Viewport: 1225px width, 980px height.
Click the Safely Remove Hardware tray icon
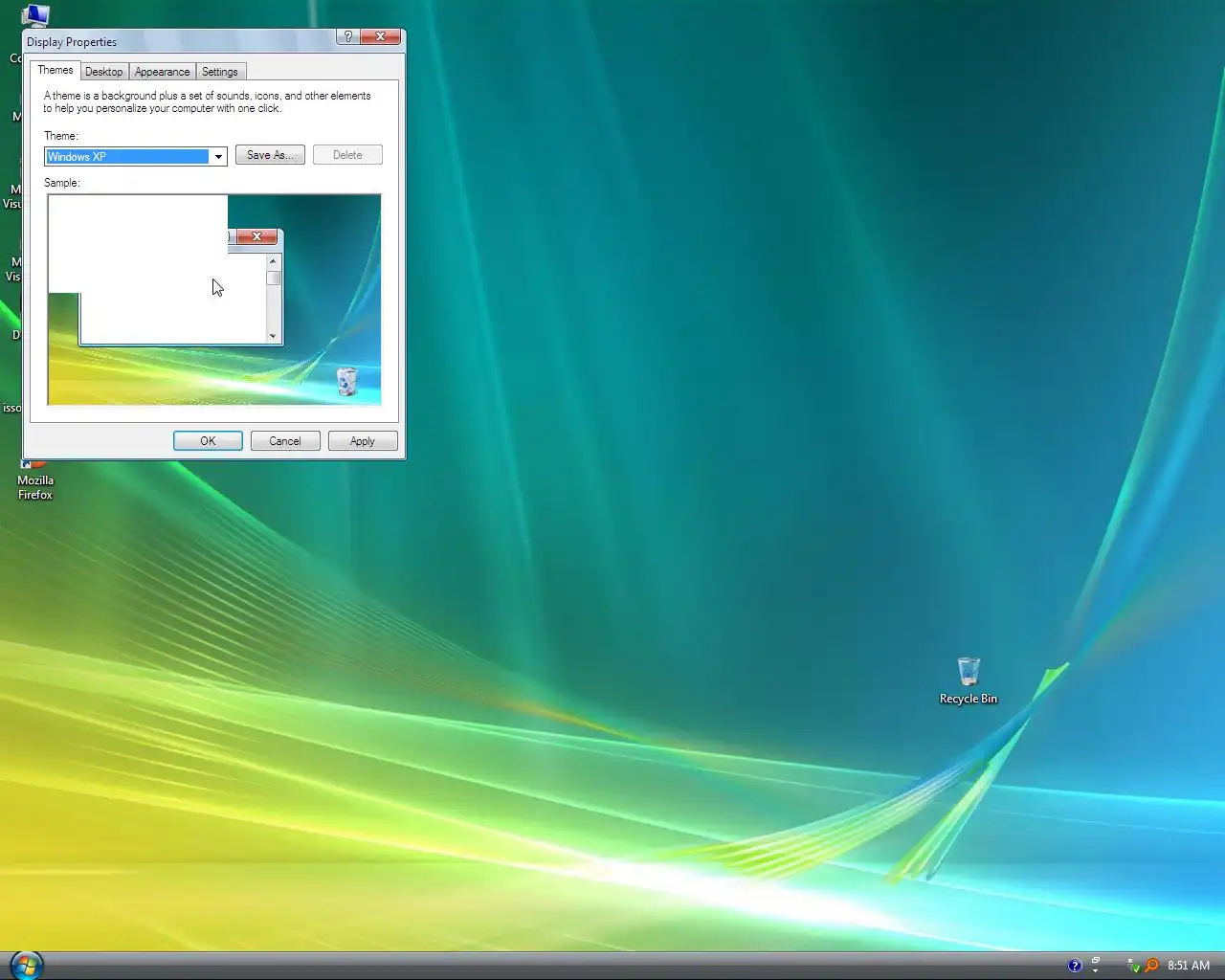coord(1133,966)
